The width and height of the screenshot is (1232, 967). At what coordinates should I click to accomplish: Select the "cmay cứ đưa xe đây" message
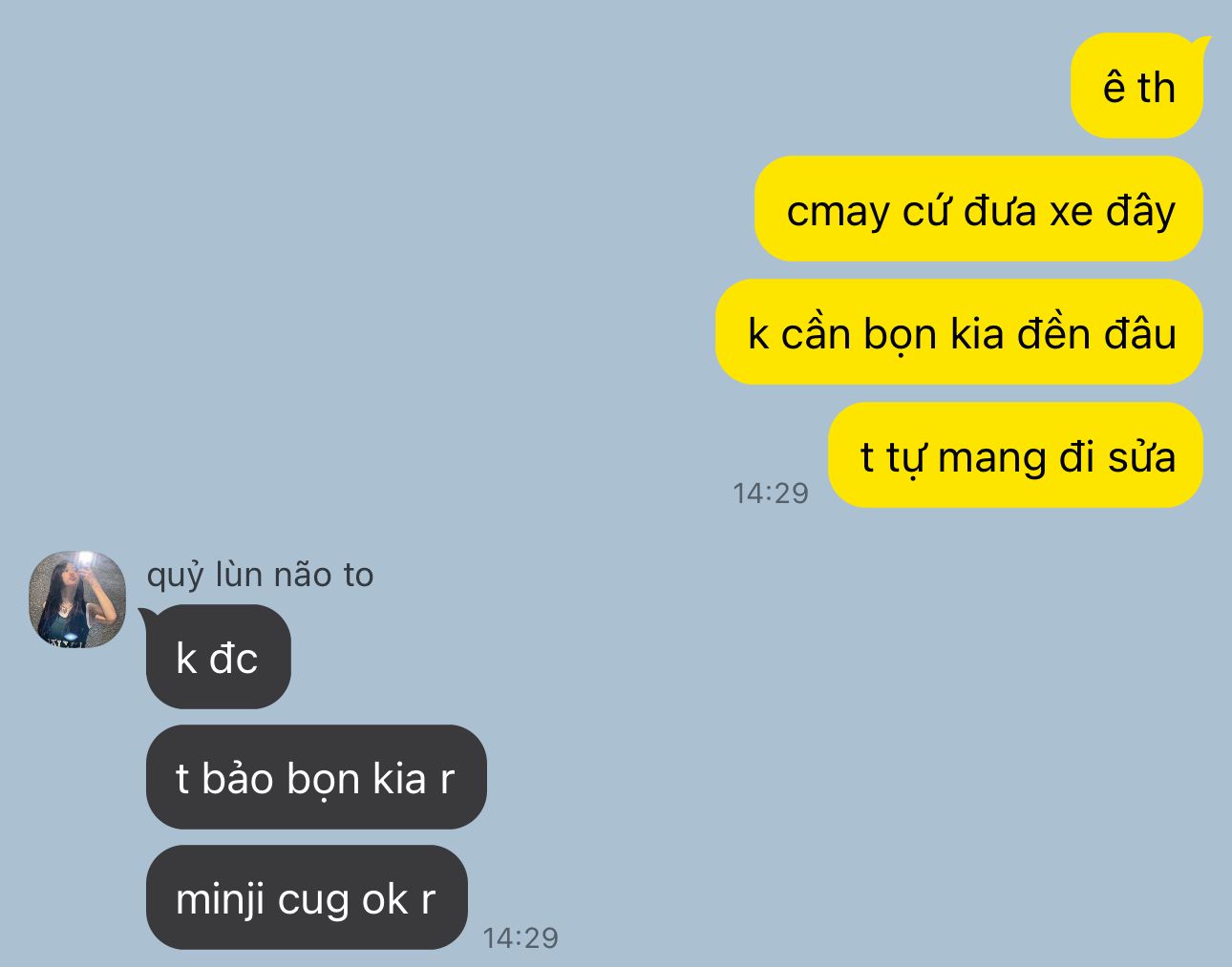(979, 209)
